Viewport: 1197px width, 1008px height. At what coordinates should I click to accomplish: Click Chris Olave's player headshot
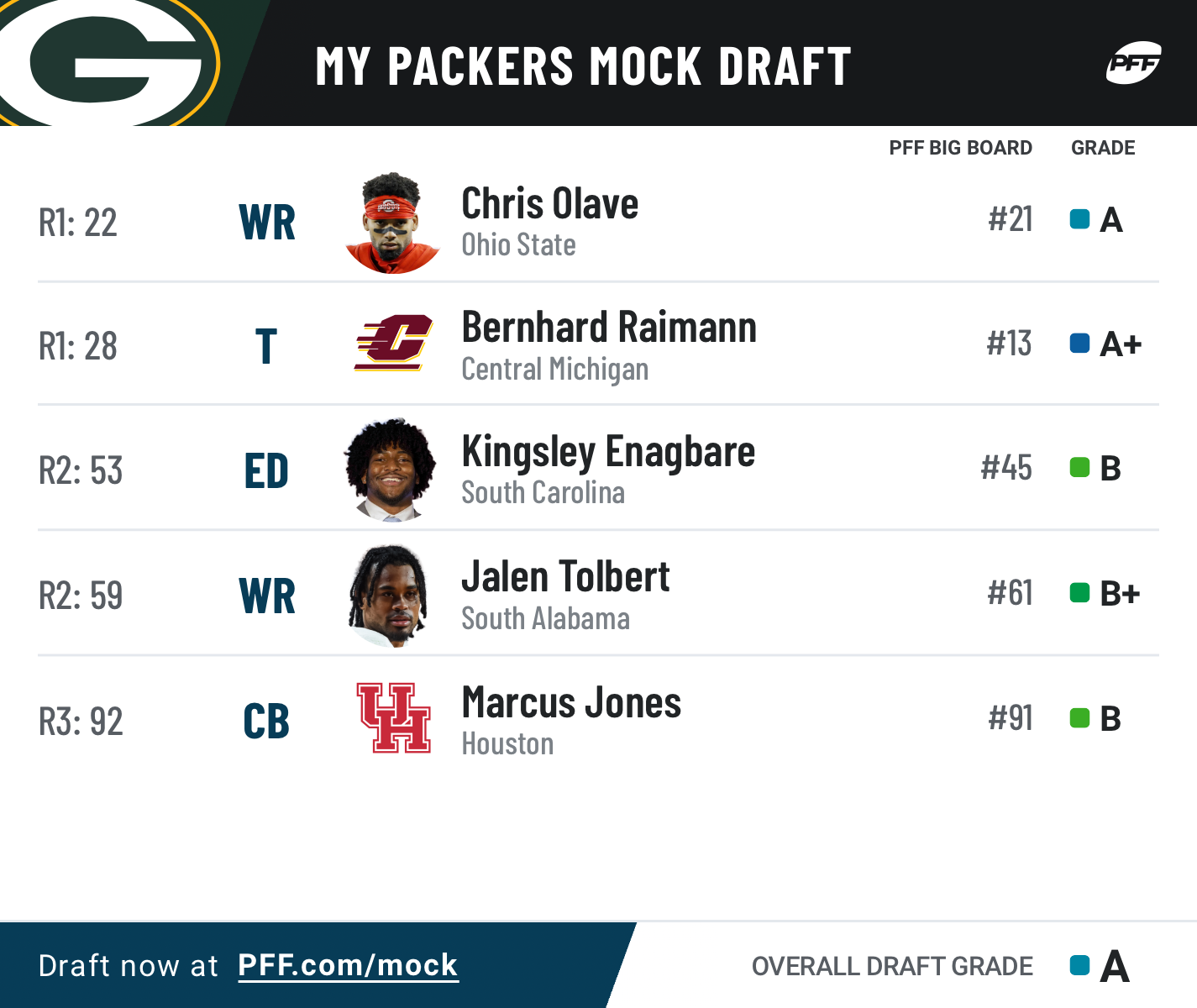[x=392, y=223]
